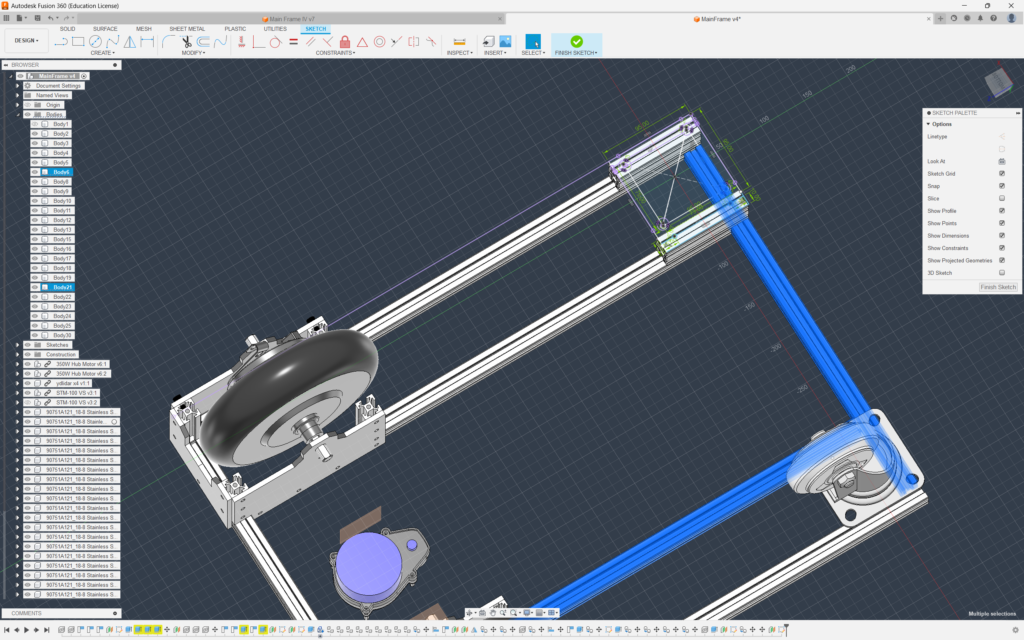Activate the Mirror sketch tool
Screen dimensions: 1024x640
pyautogui.click(x=130, y=42)
